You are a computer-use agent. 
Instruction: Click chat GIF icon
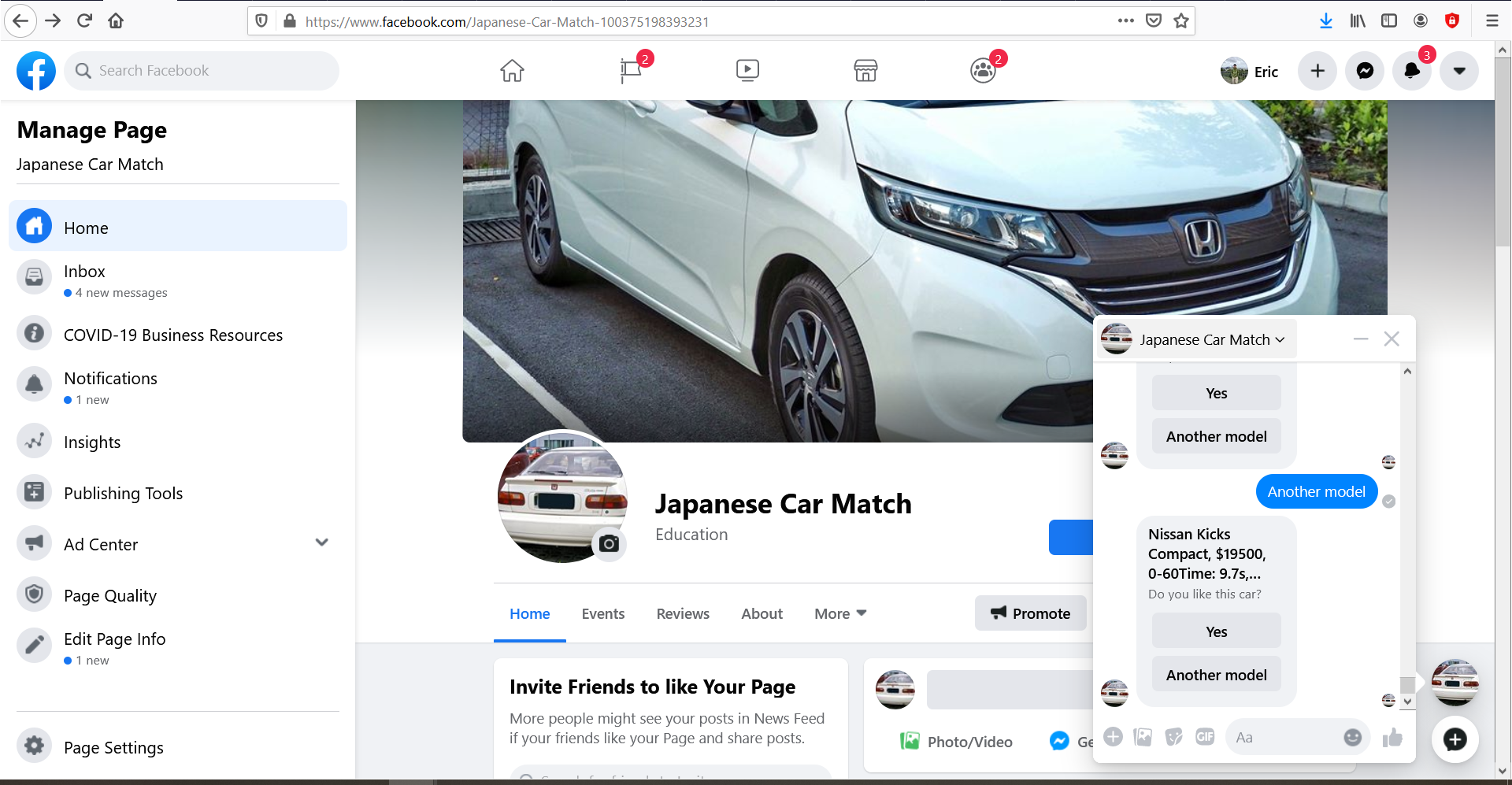(1205, 737)
